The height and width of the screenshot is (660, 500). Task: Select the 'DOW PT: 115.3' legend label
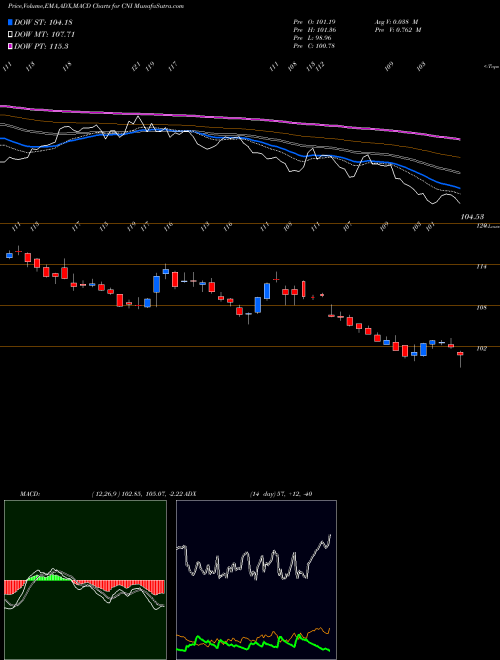[41, 47]
